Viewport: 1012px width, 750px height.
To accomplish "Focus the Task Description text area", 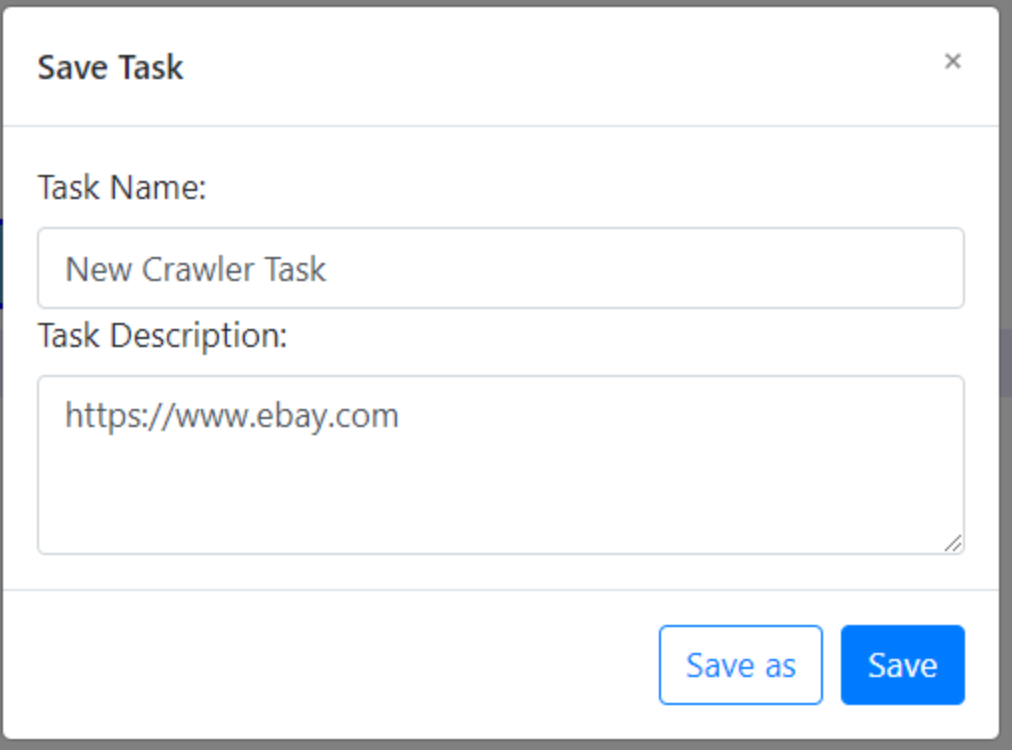I will pyautogui.click(x=501, y=465).
